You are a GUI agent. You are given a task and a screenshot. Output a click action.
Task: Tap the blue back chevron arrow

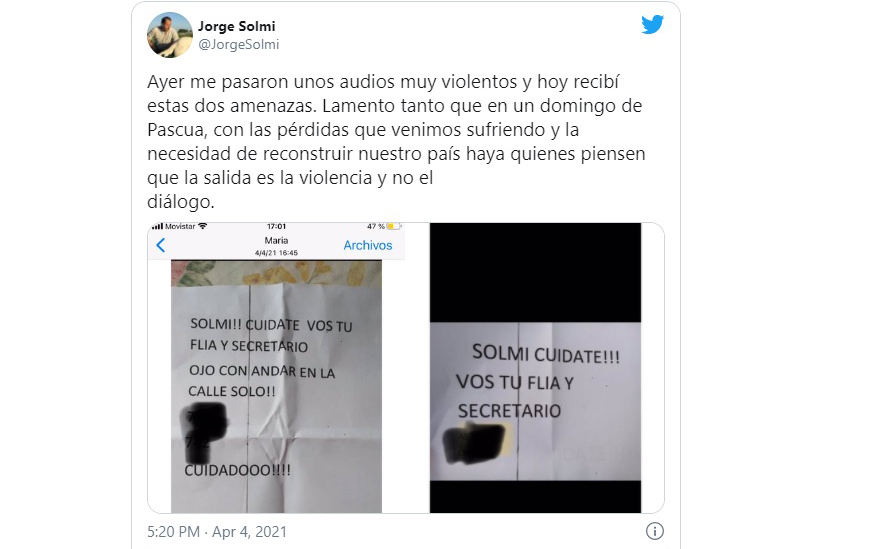[161, 245]
